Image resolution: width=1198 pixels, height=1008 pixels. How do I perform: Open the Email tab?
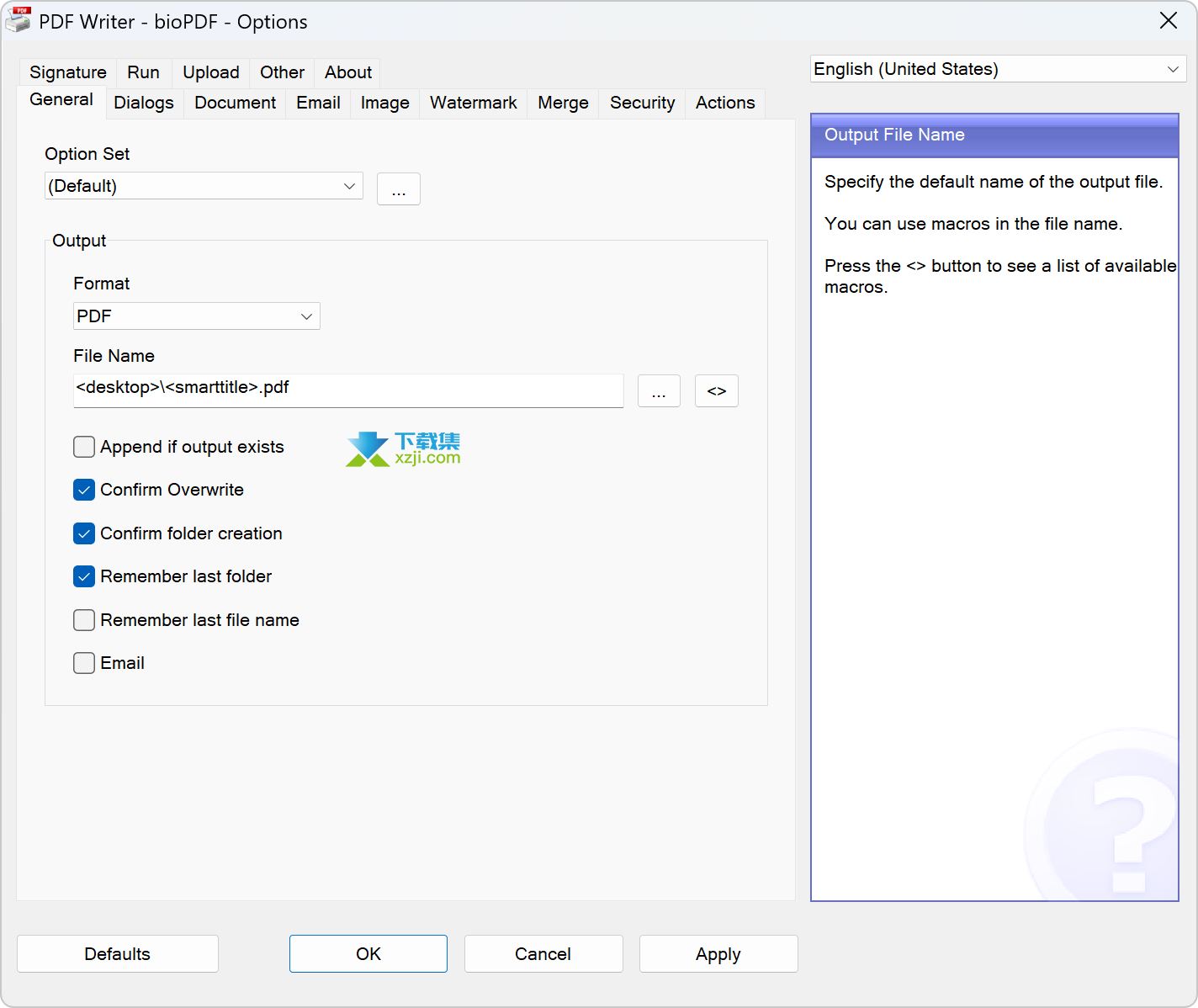(x=318, y=103)
